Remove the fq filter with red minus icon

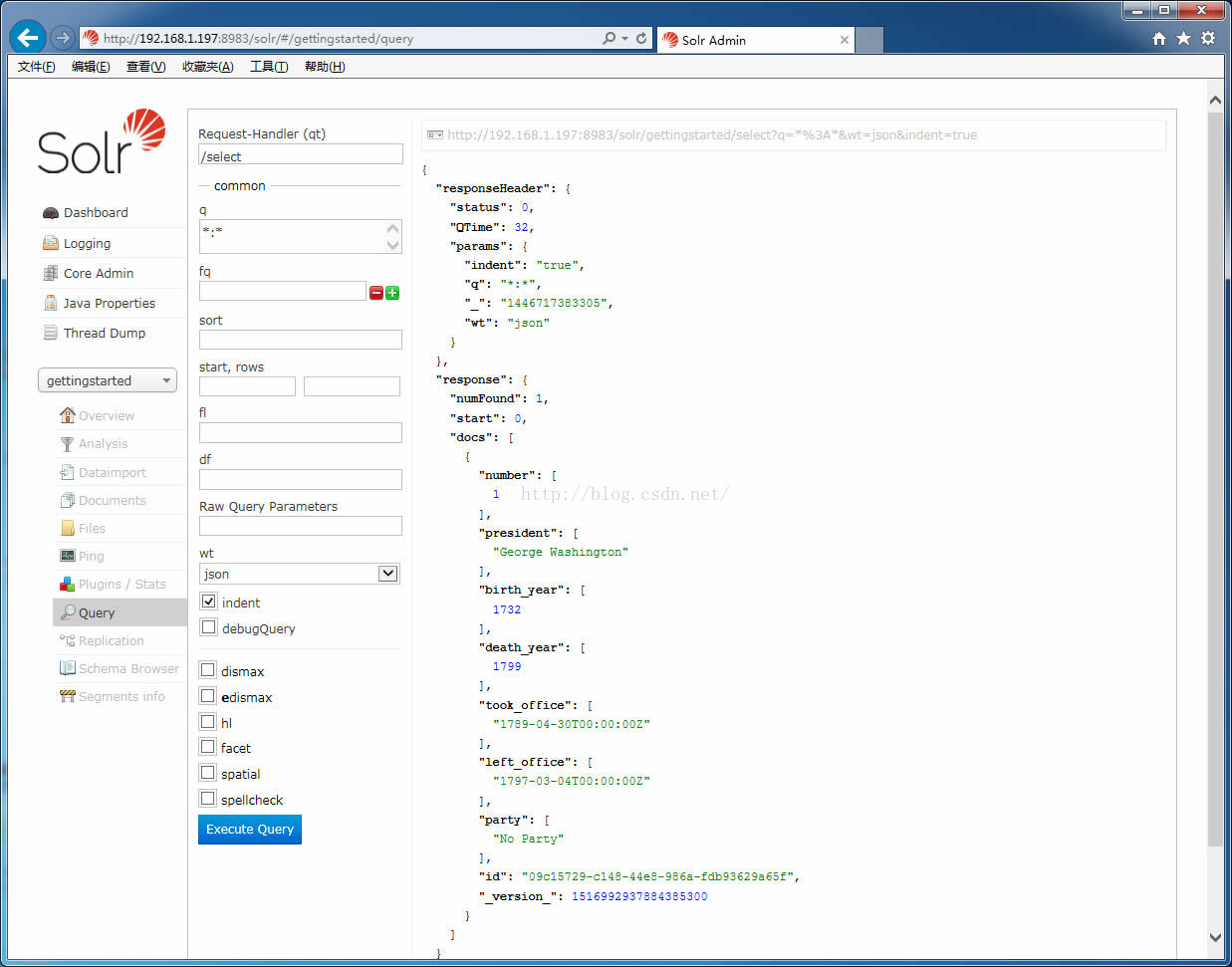pos(376,293)
